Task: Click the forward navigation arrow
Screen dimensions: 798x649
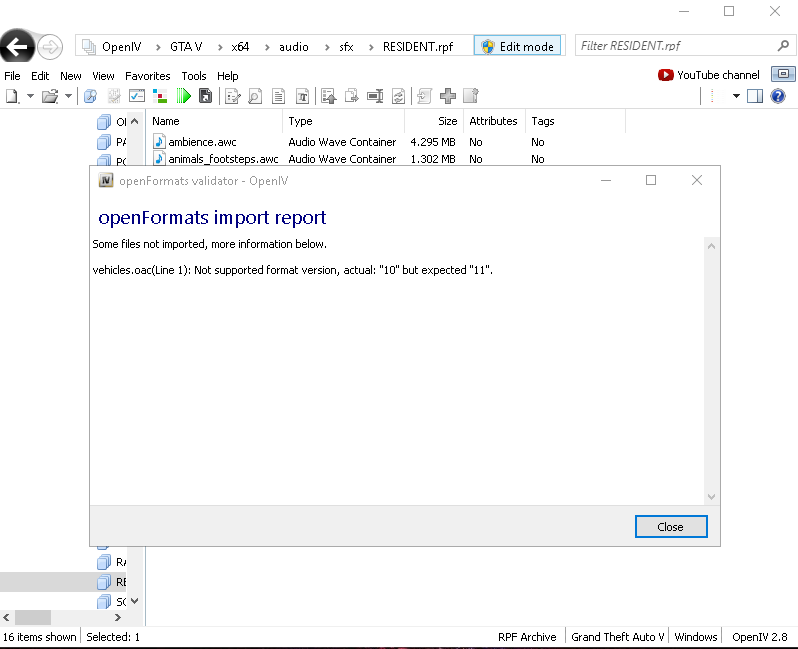Action: click(x=50, y=47)
